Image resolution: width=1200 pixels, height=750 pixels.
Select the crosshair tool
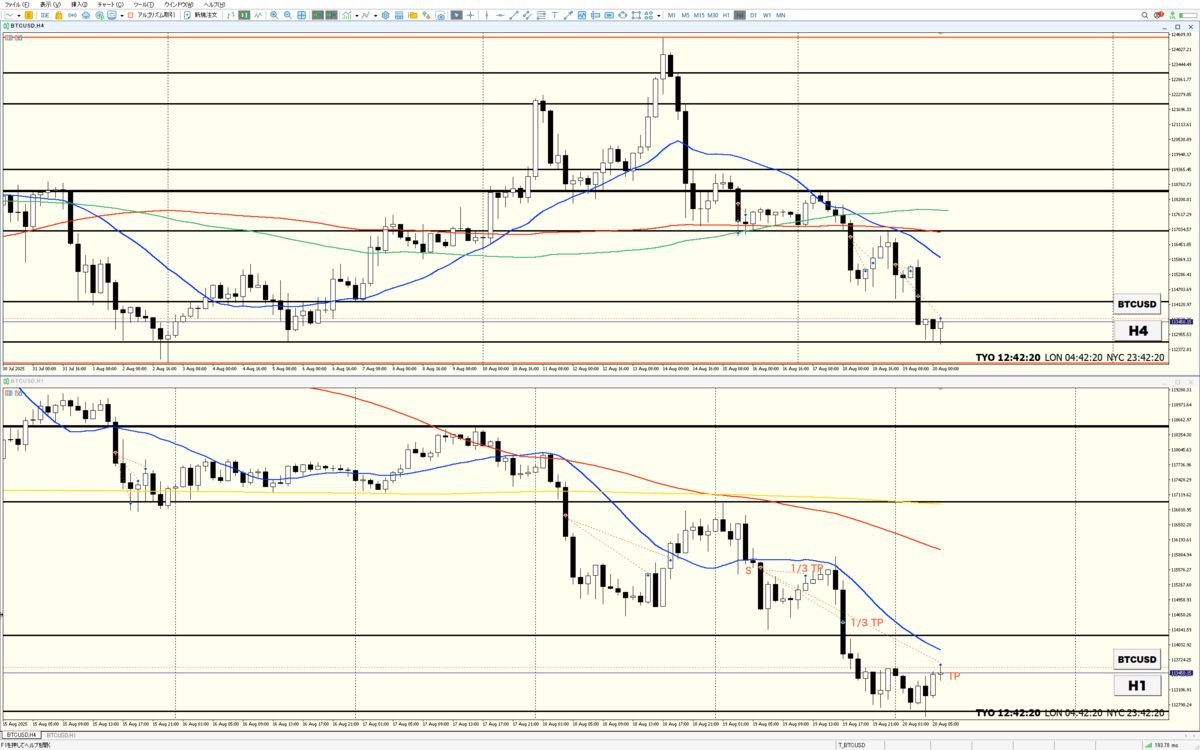tap(470, 15)
